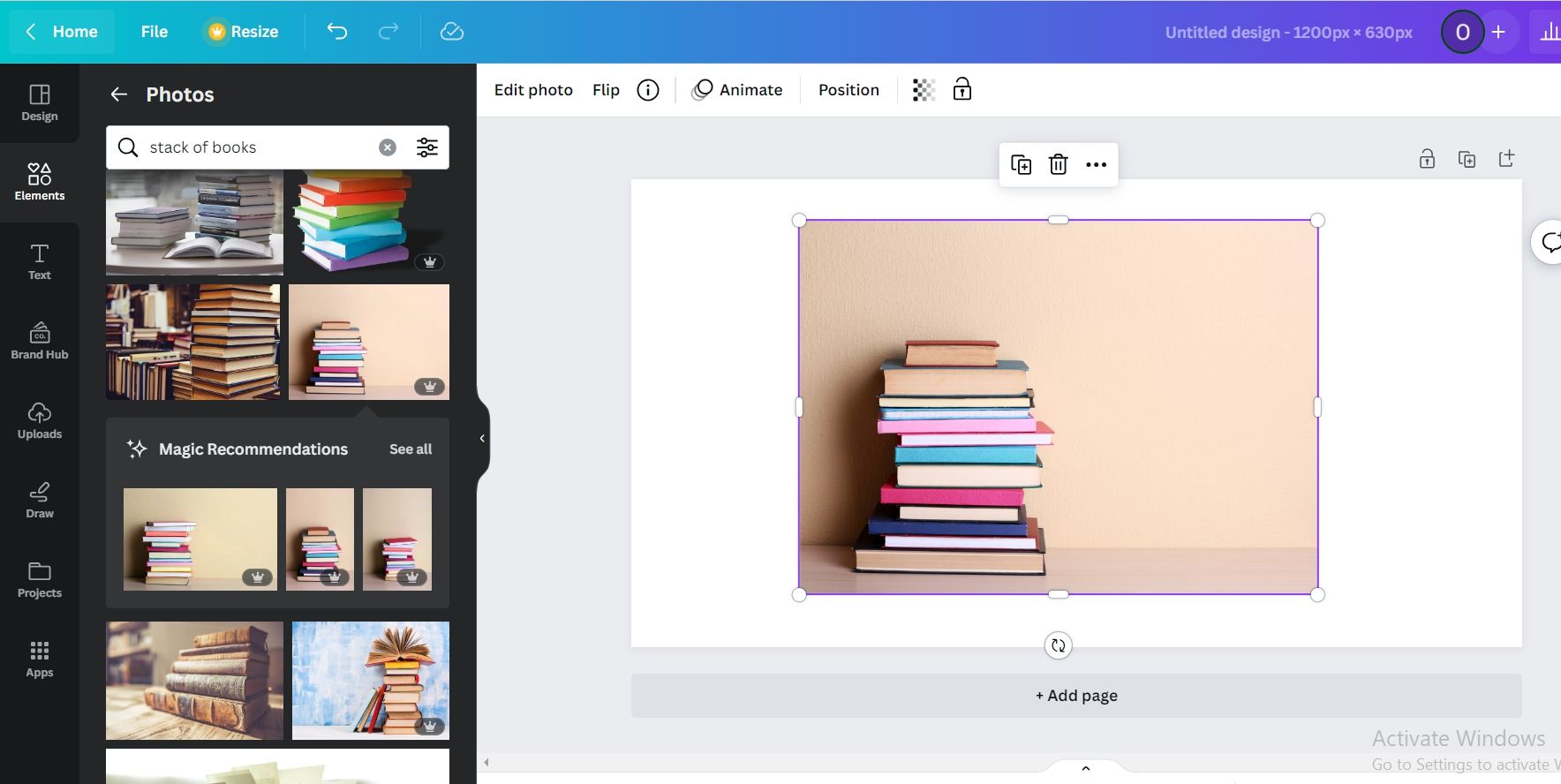Click the undo arrow icon
The width and height of the screenshot is (1561, 784).
337,32
